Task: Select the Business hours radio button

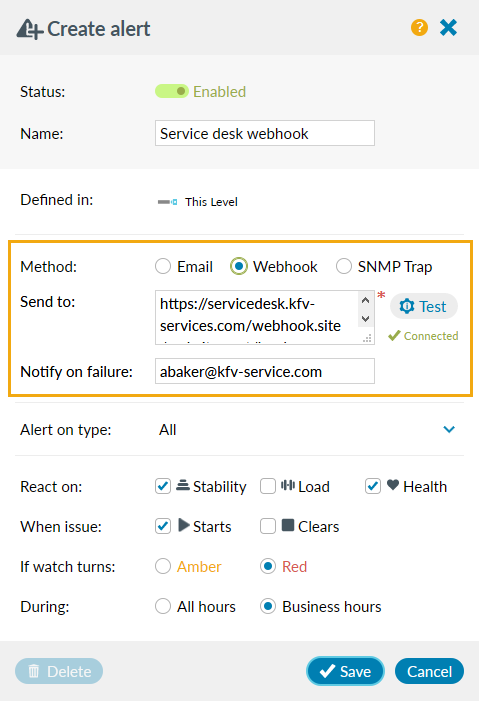Action: point(268,606)
